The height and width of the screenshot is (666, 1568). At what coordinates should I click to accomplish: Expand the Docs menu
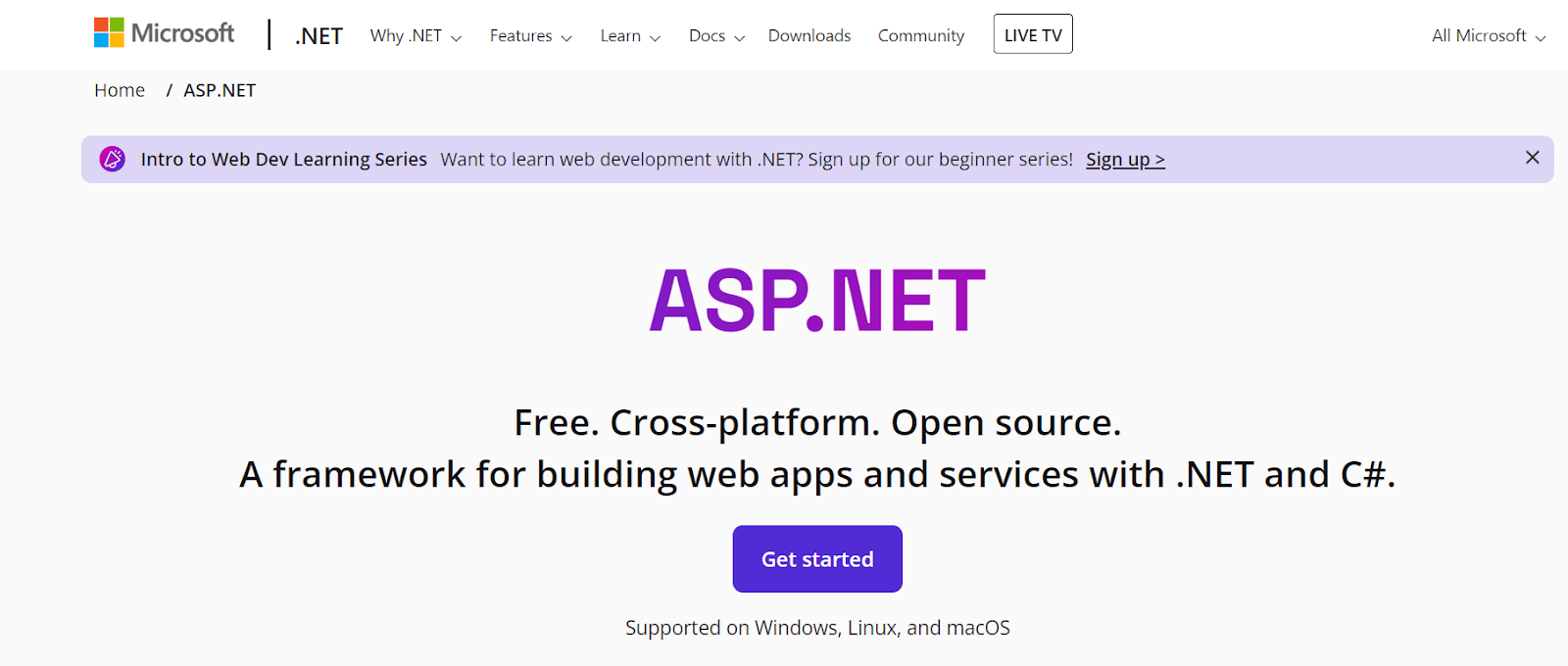[x=716, y=36]
